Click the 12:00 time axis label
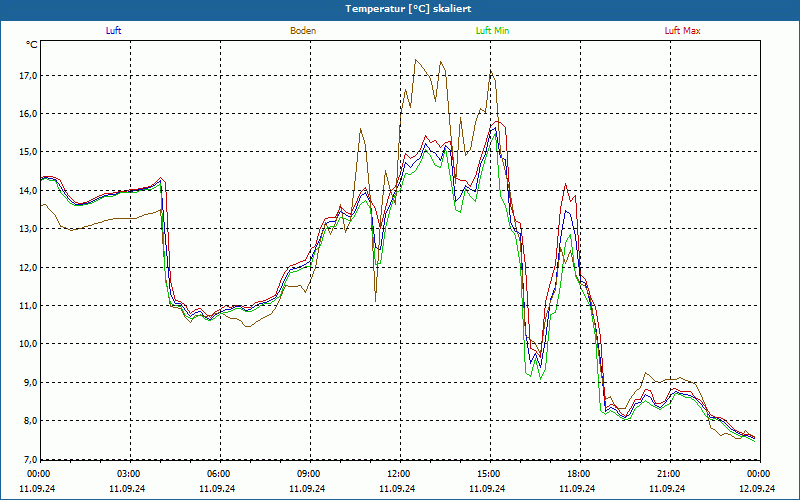This screenshot has width=800, height=500. coord(398,474)
